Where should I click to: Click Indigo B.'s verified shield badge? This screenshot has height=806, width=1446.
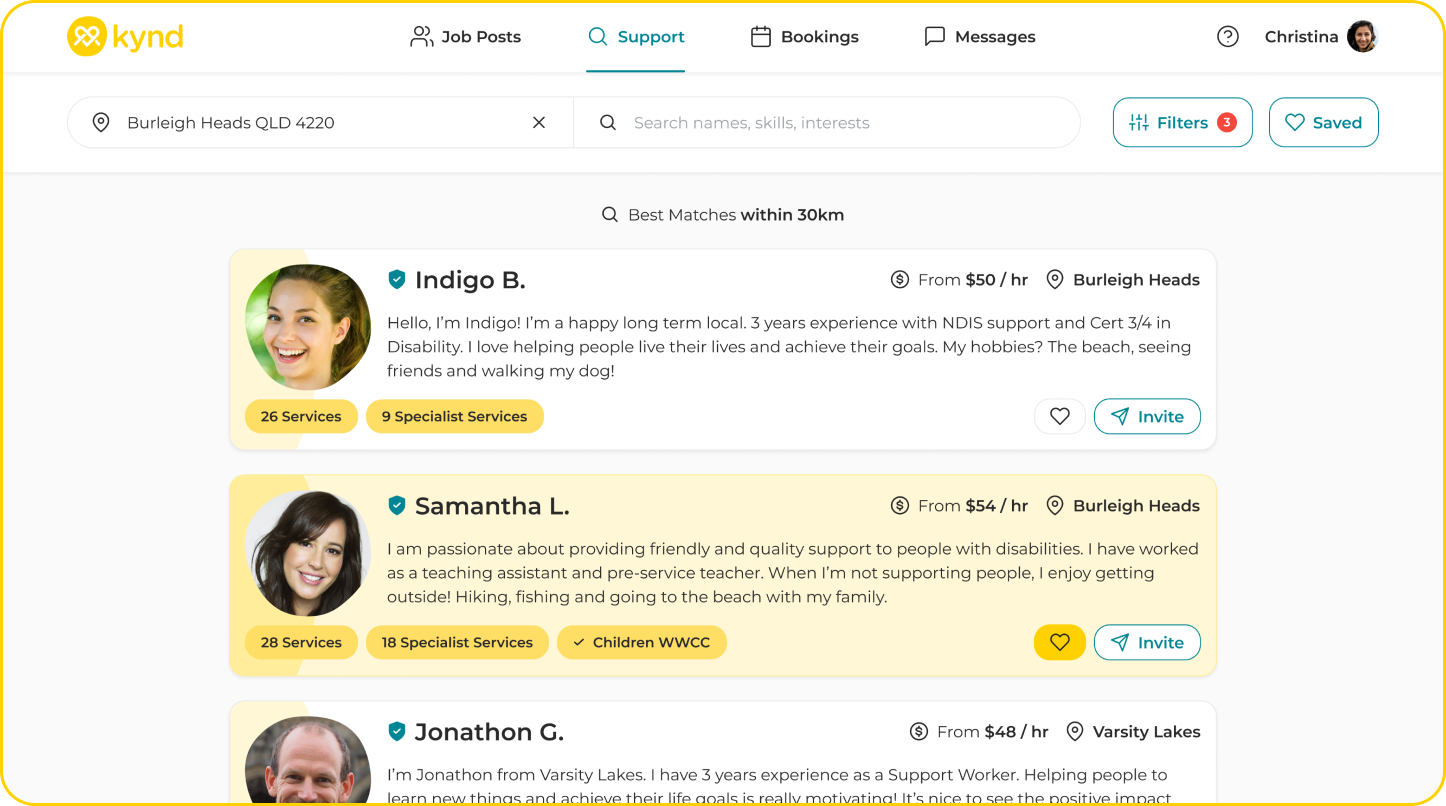click(x=397, y=280)
